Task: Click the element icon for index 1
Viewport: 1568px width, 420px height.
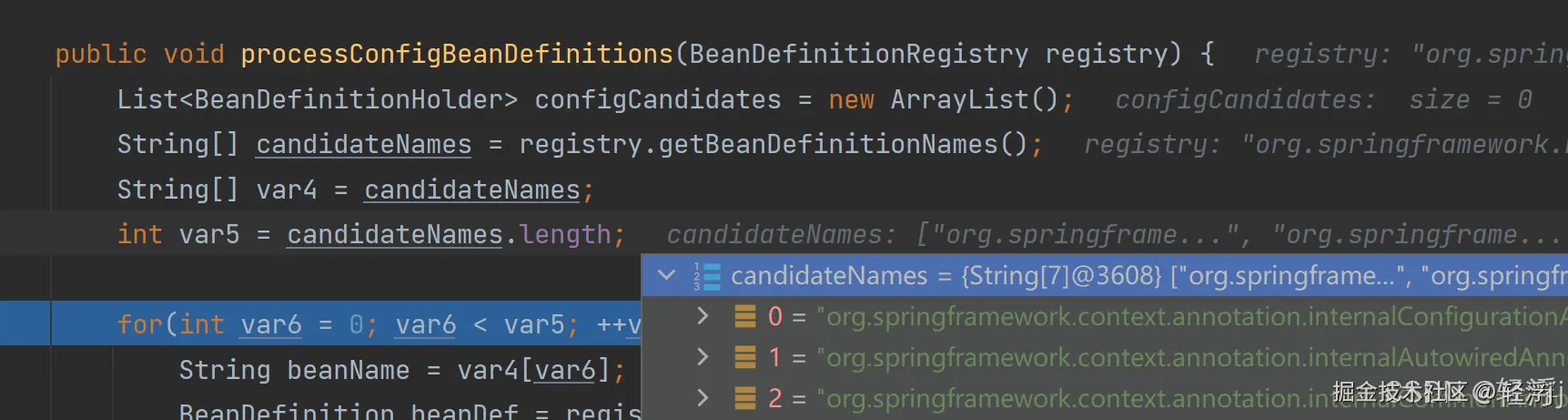Action: tap(745, 357)
